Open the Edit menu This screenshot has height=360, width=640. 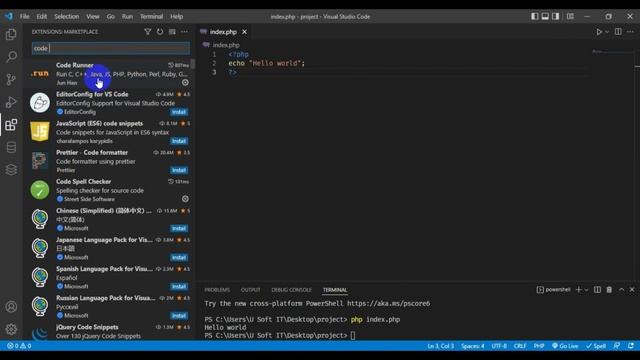pyautogui.click(x=42, y=16)
